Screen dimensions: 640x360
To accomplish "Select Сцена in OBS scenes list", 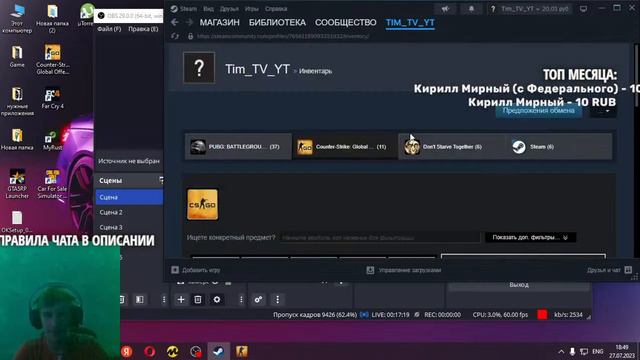I will point(129,197).
